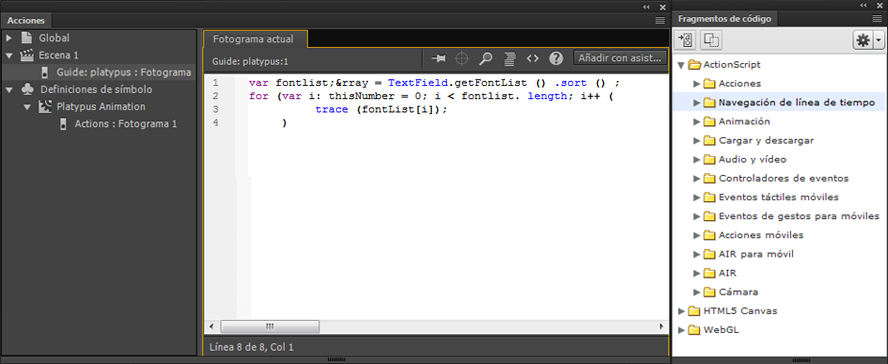The image size is (888, 364).
Task: Open Find with the magnifier icon
Action: point(485,58)
